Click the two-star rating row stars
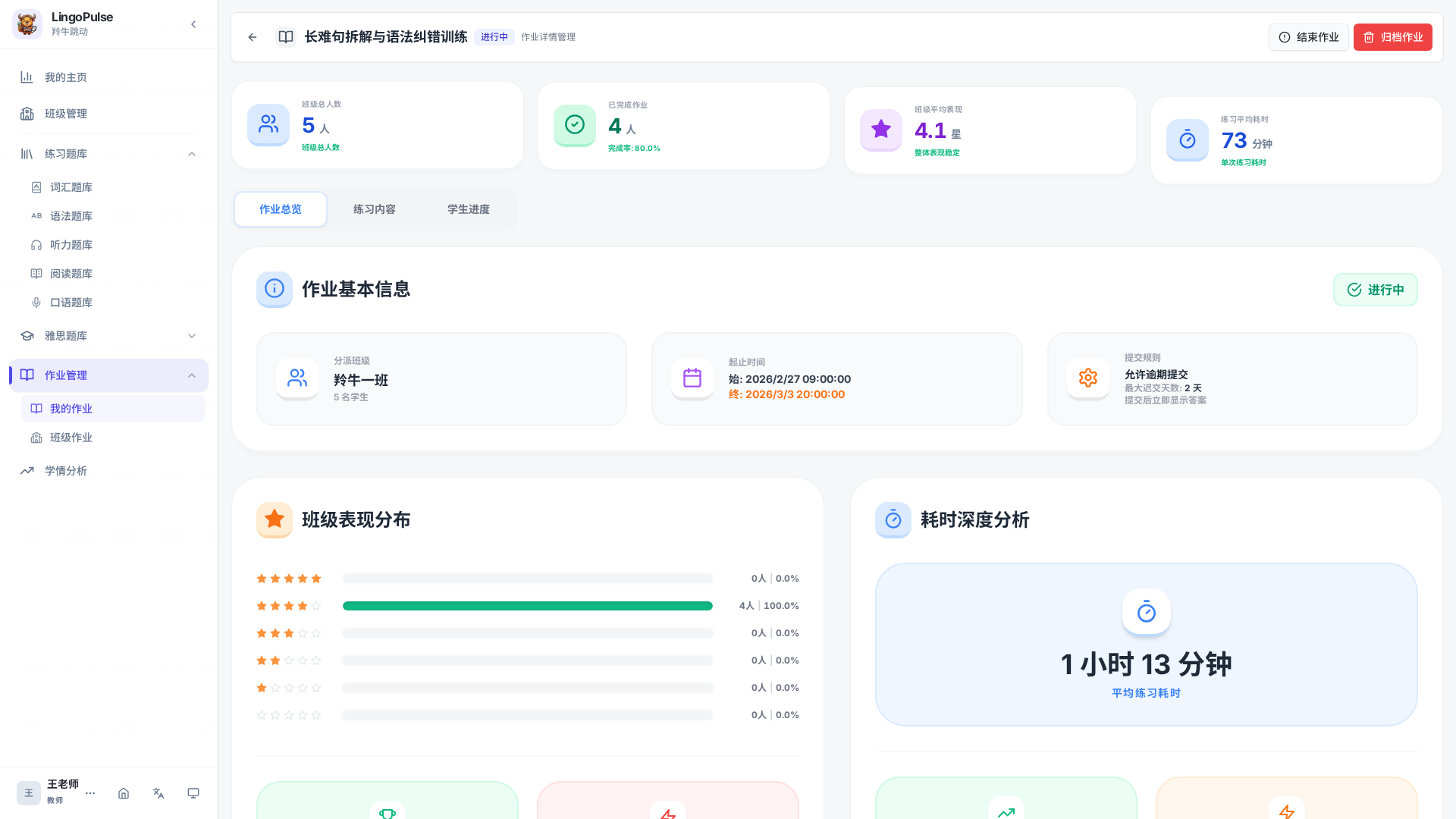This screenshot has height=819, width=1456. tap(289, 661)
